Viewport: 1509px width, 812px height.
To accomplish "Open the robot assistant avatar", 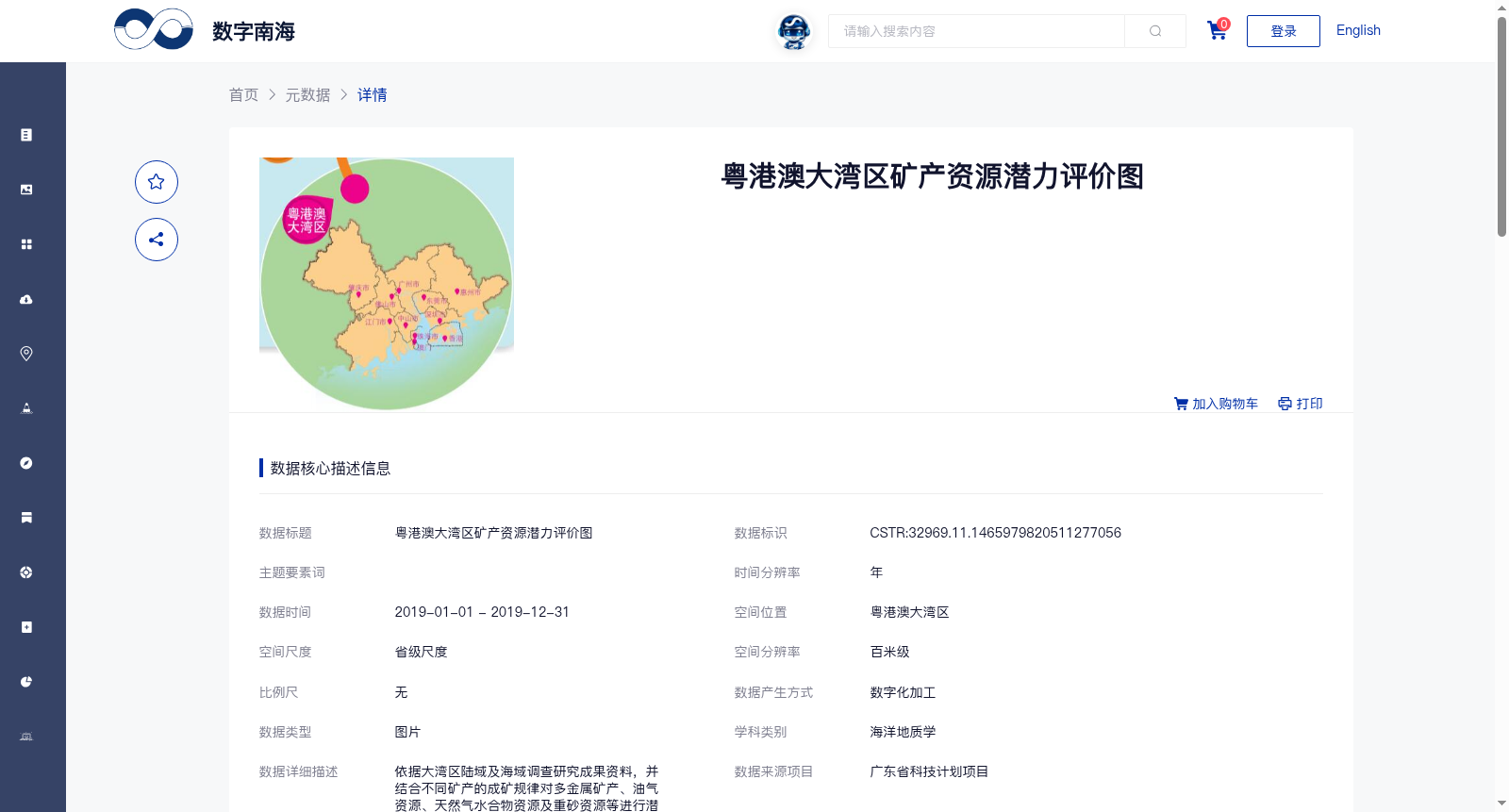I will pos(794,31).
